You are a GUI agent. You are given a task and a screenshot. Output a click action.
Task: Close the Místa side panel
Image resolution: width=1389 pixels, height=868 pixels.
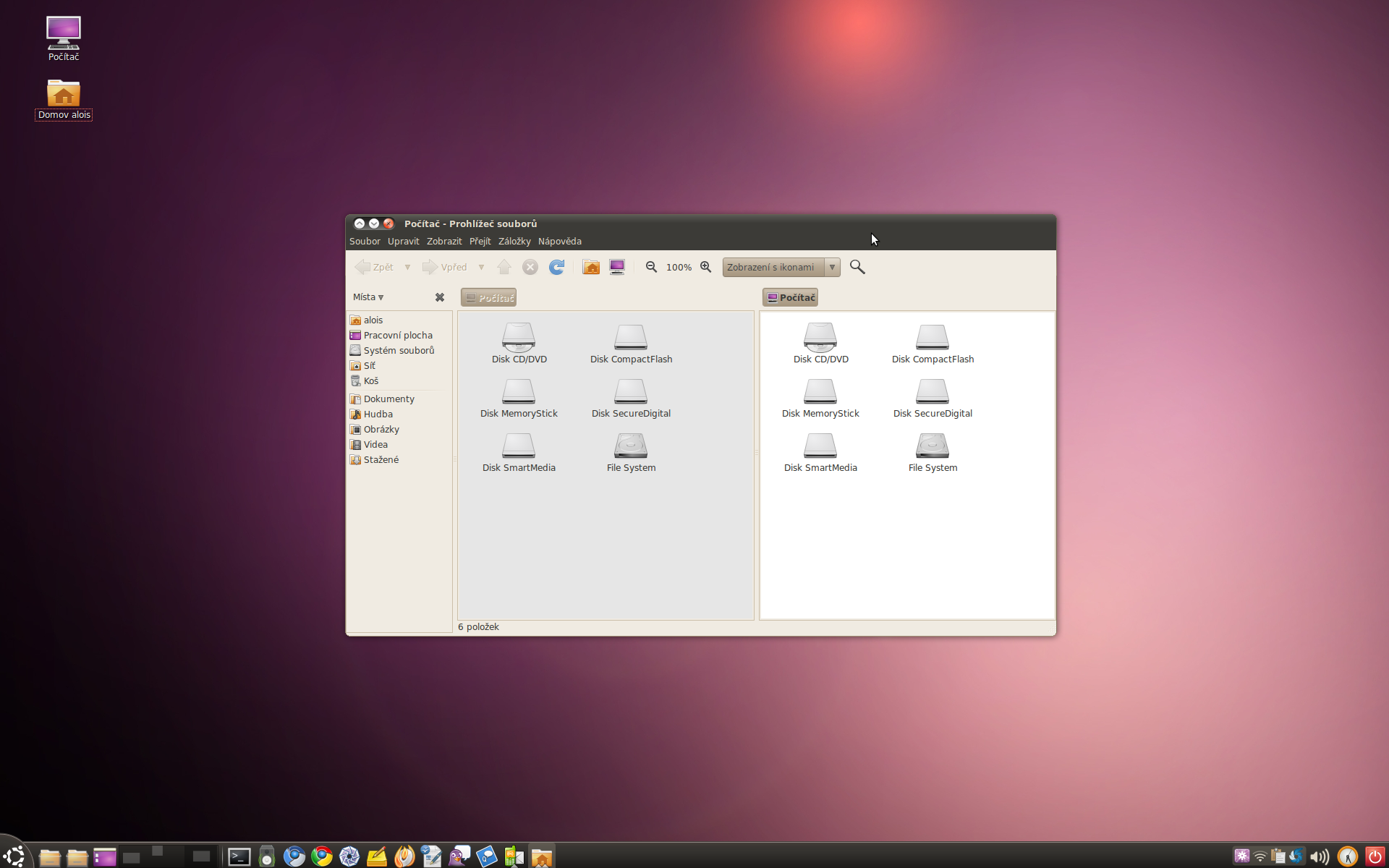pos(439,297)
